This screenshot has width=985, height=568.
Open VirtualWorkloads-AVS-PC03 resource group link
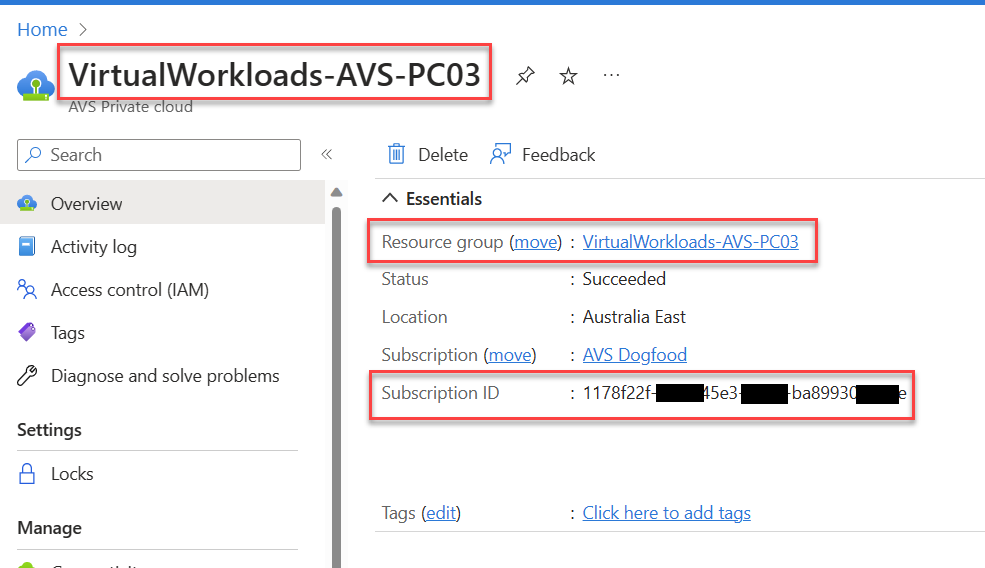[x=690, y=242]
